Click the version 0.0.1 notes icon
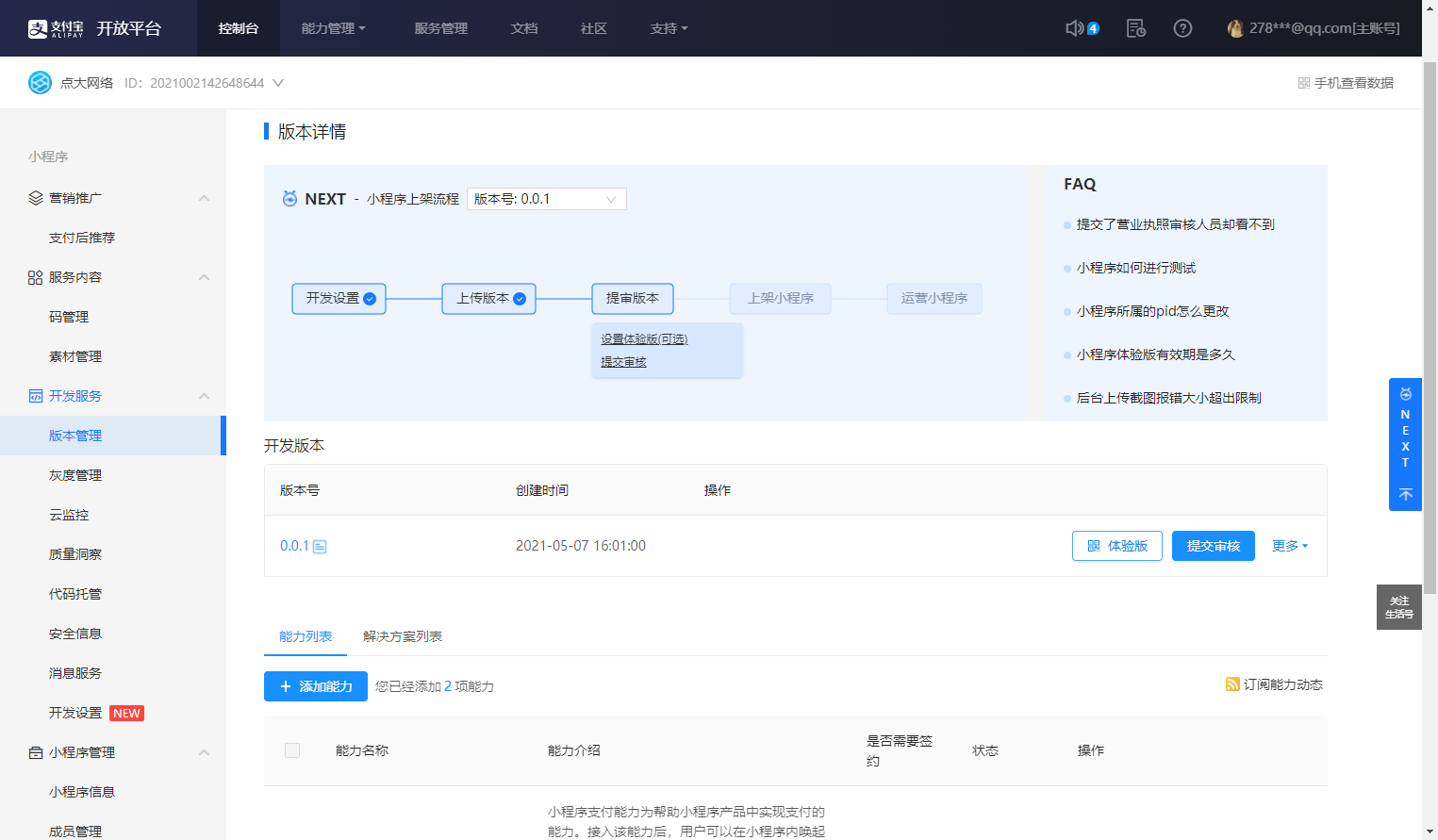 [x=320, y=547]
